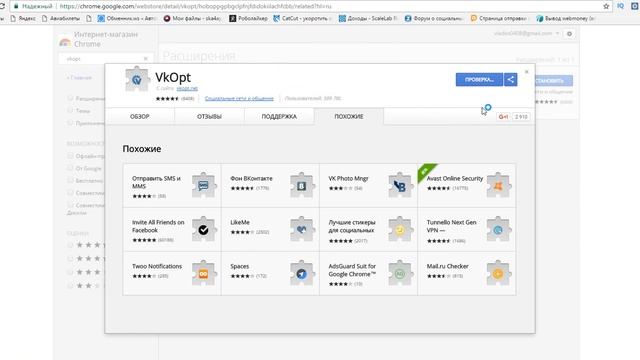Image resolution: width=640 pixels, height=360 pixels.
Task: Bookmark this page with the star icon
Action: coord(606,6)
